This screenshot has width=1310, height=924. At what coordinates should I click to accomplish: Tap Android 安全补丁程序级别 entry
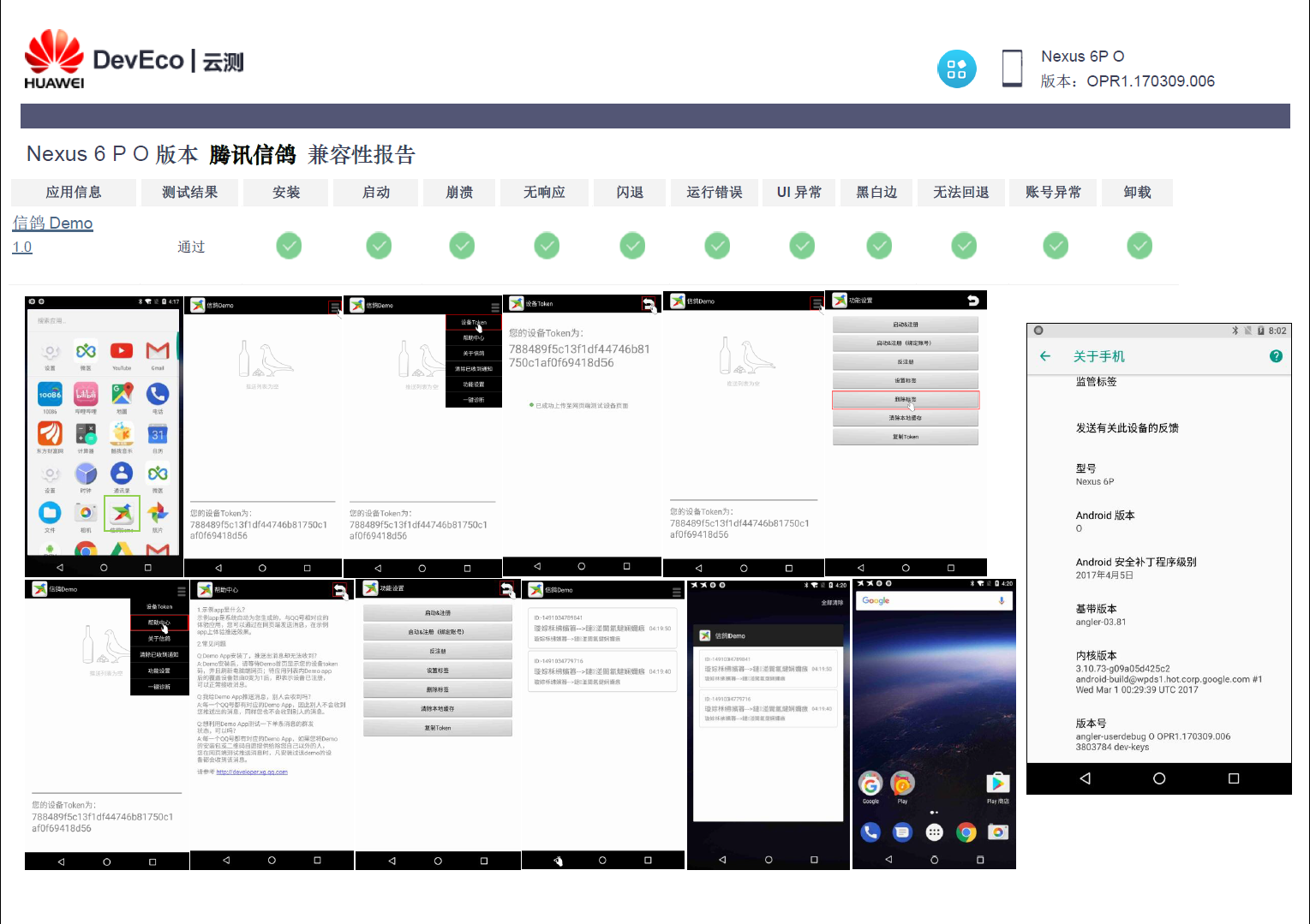pyautogui.click(x=1136, y=569)
